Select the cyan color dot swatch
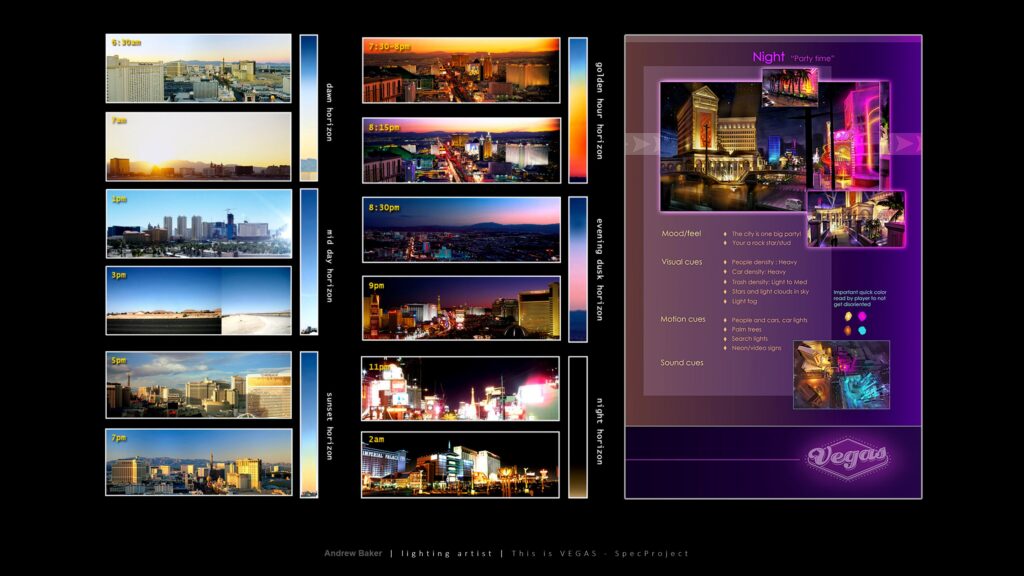The image size is (1024, 576). [x=862, y=331]
